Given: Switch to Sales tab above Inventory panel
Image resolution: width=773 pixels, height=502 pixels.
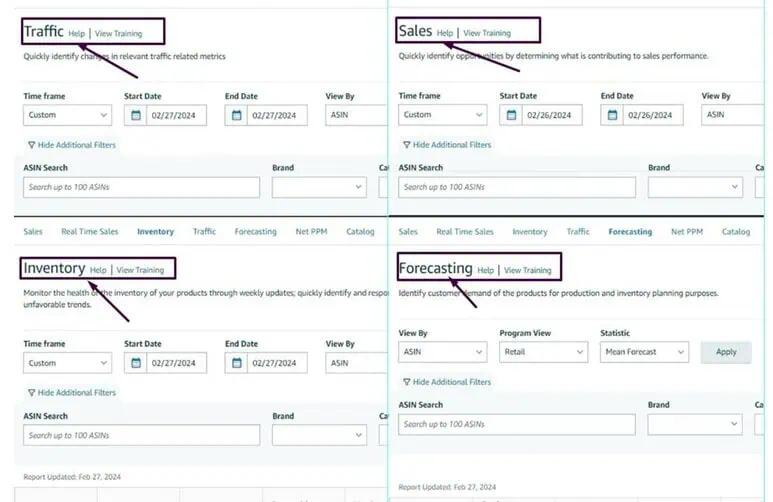Looking at the screenshot, I should [x=33, y=232].
